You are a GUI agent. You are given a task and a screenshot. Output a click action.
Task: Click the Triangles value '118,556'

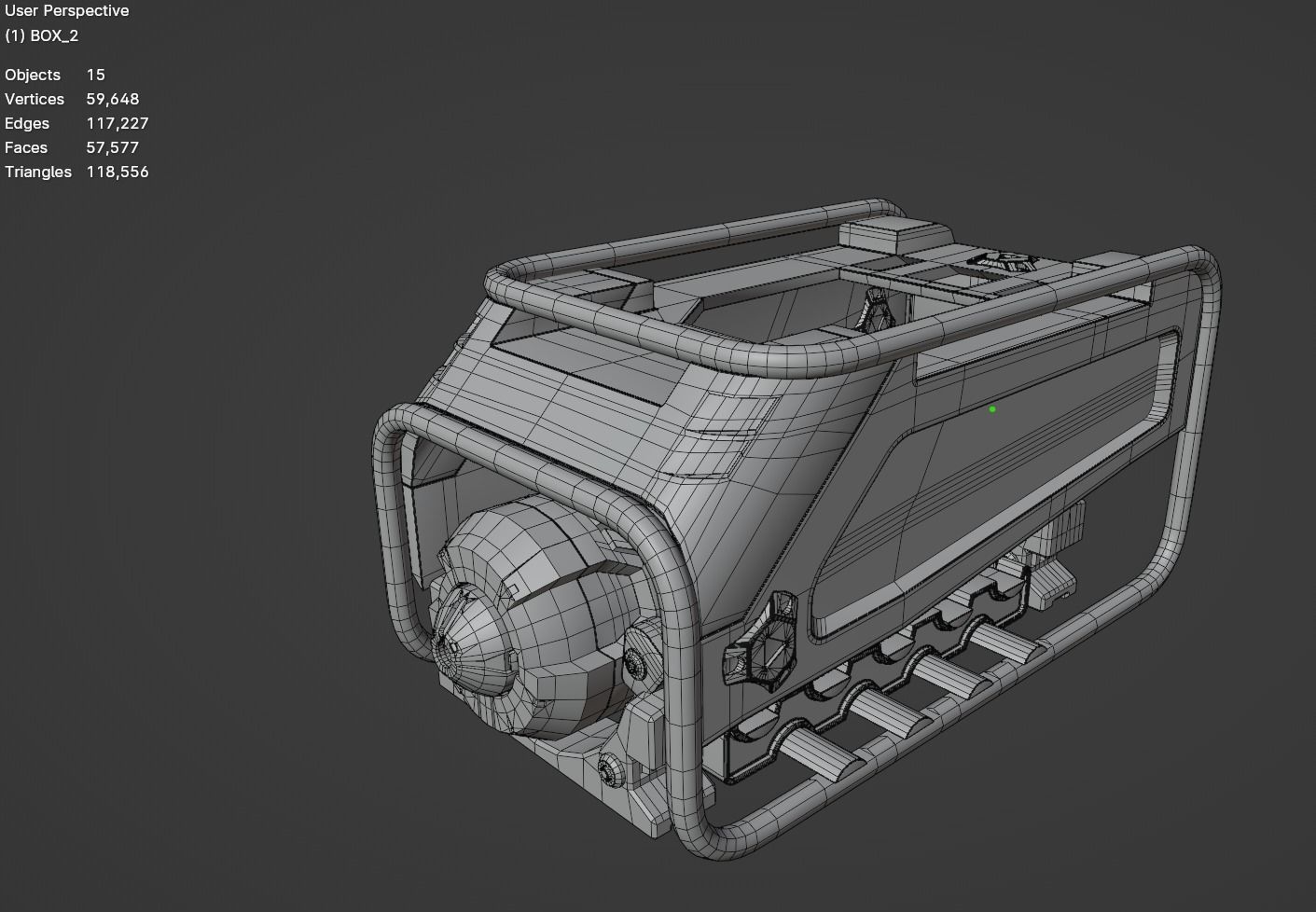[x=118, y=172]
